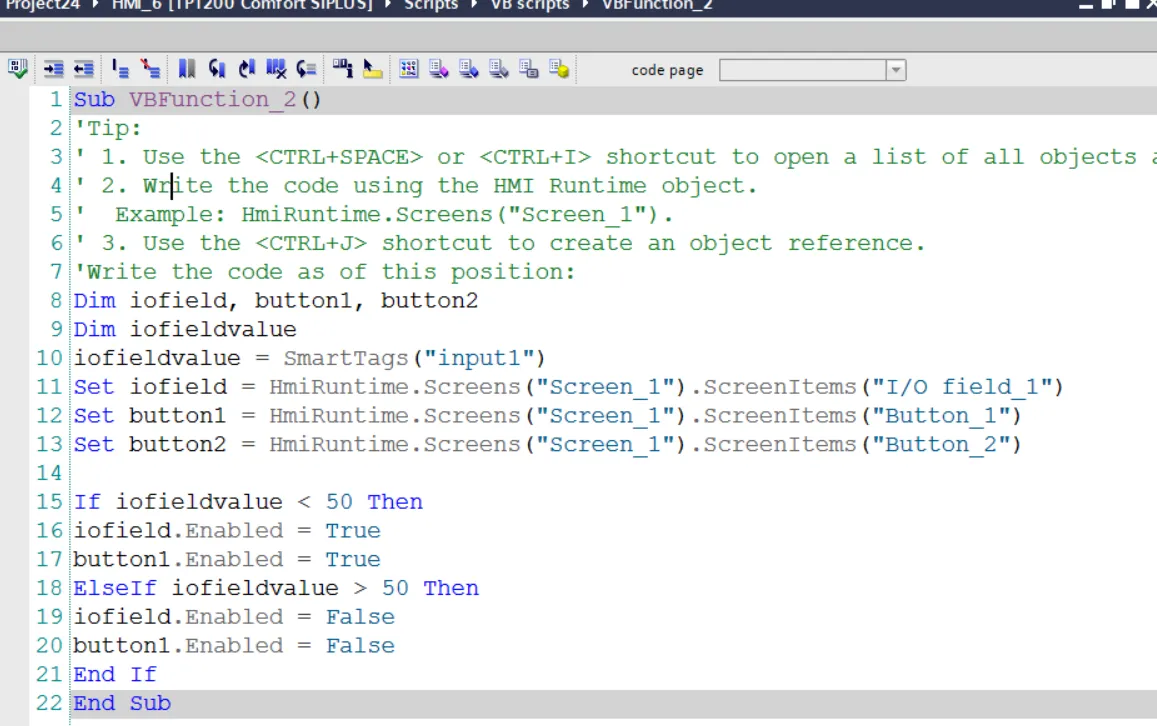Viewport: 1157px width, 726px height.
Task: Click line number 14 in gutter
Action: click(x=49, y=474)
